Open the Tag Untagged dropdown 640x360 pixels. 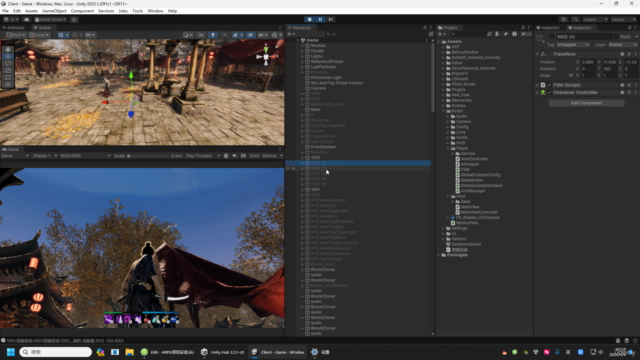573,45
